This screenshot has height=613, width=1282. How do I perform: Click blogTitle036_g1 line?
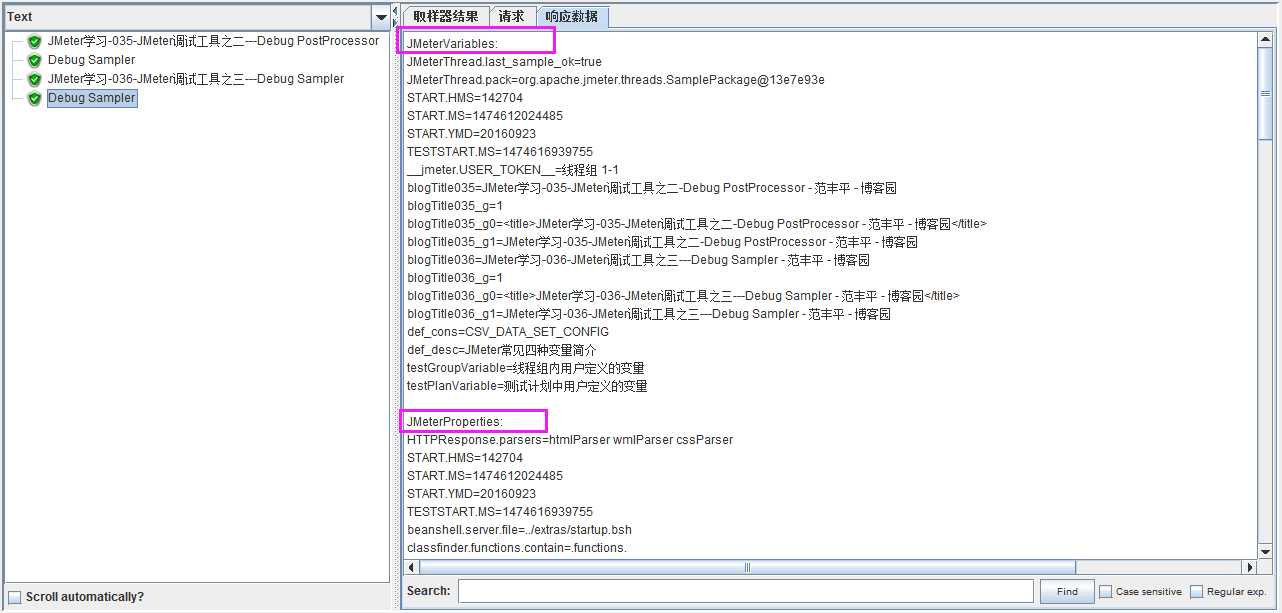point(649,314)
